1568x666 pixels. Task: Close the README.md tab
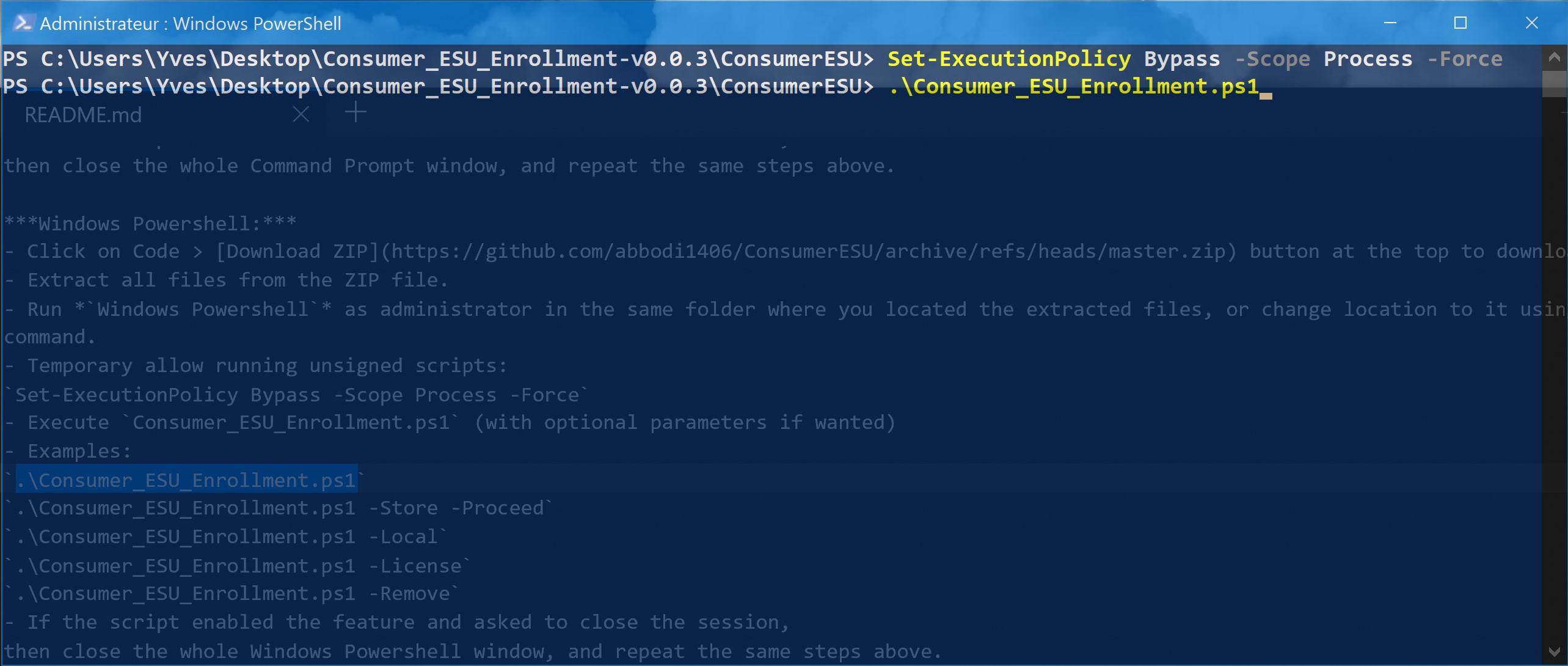(301, 114)
